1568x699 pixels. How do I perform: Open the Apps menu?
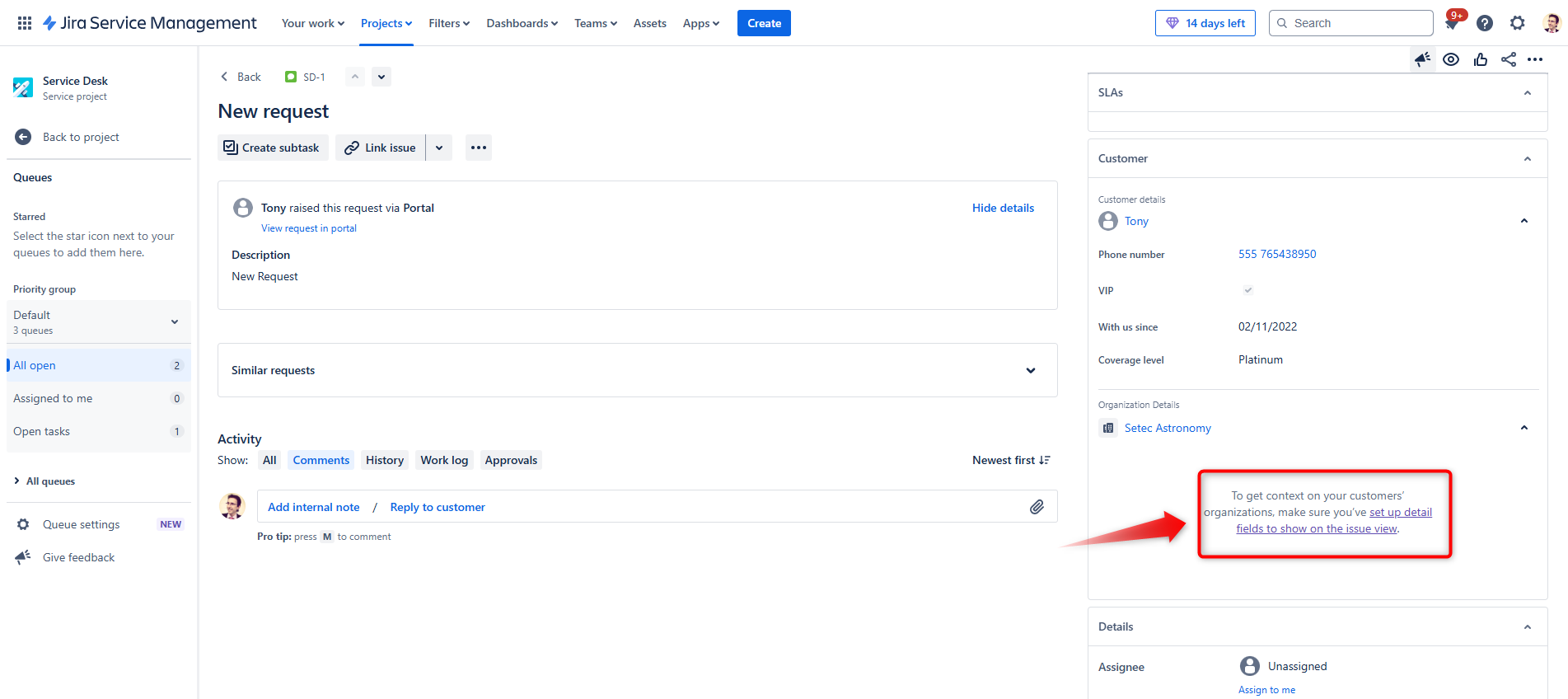click(x=701, y=23)
